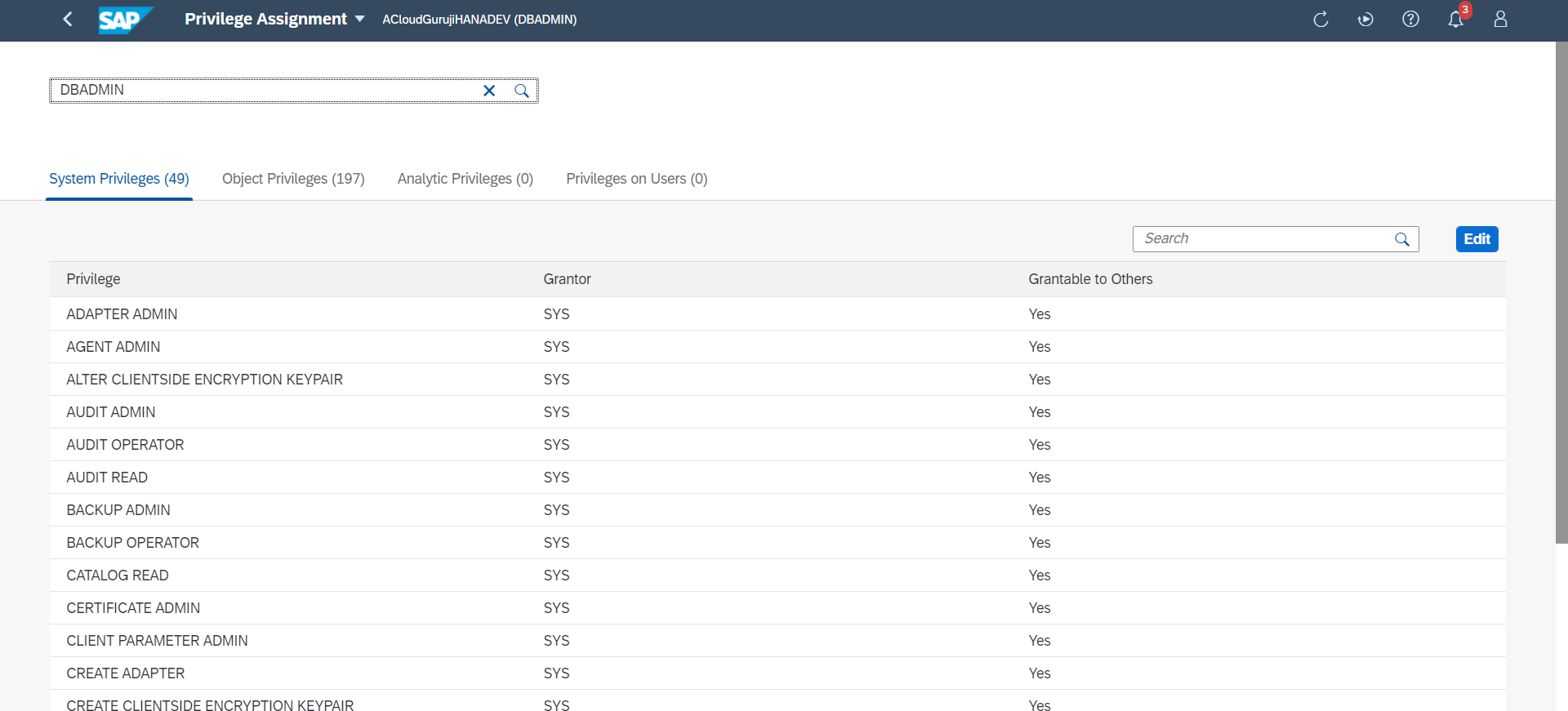This screenshot has width=1568, height=711.
Task: Open the user profile icon
Action: (x=1500, y=20)
